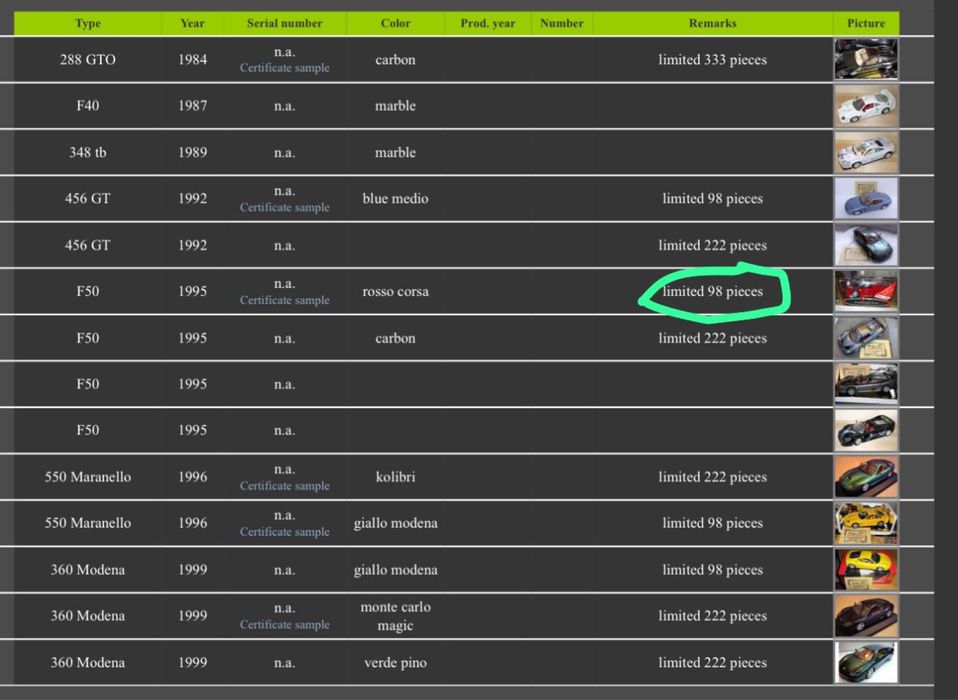The height and width of the screenshot is (700, 958).
Task: Click the Remarks column header
Action: pos(712,23)
